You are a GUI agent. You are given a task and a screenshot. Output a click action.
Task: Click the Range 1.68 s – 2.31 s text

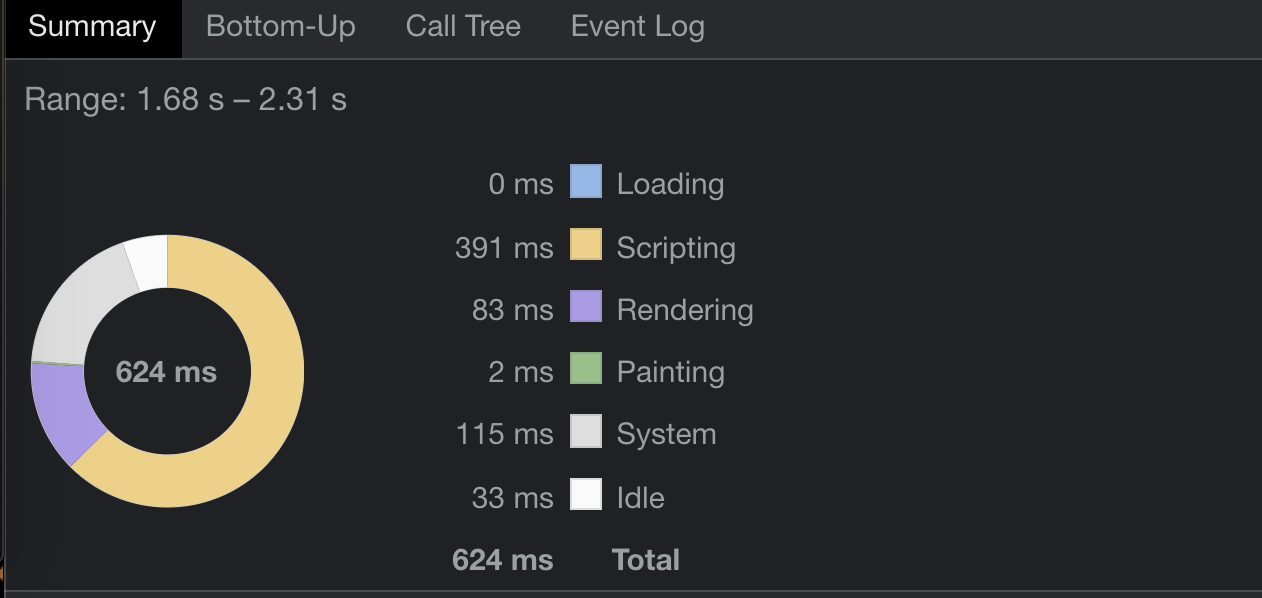tap(186, 100)
